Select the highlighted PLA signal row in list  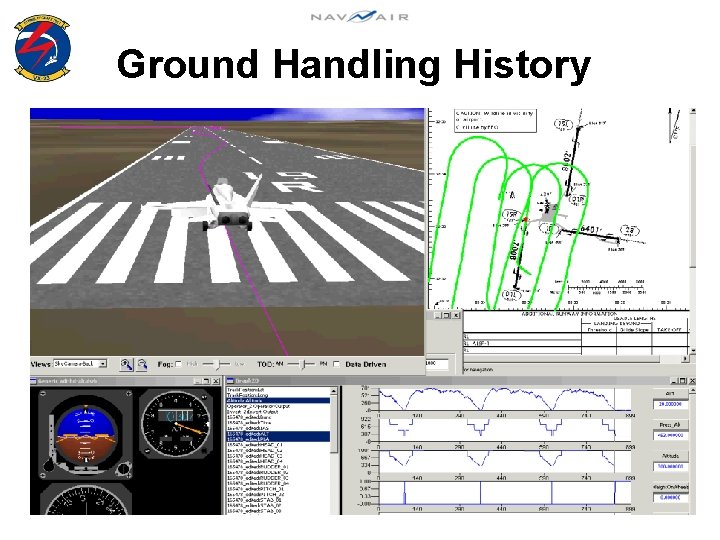pos(278,439)
